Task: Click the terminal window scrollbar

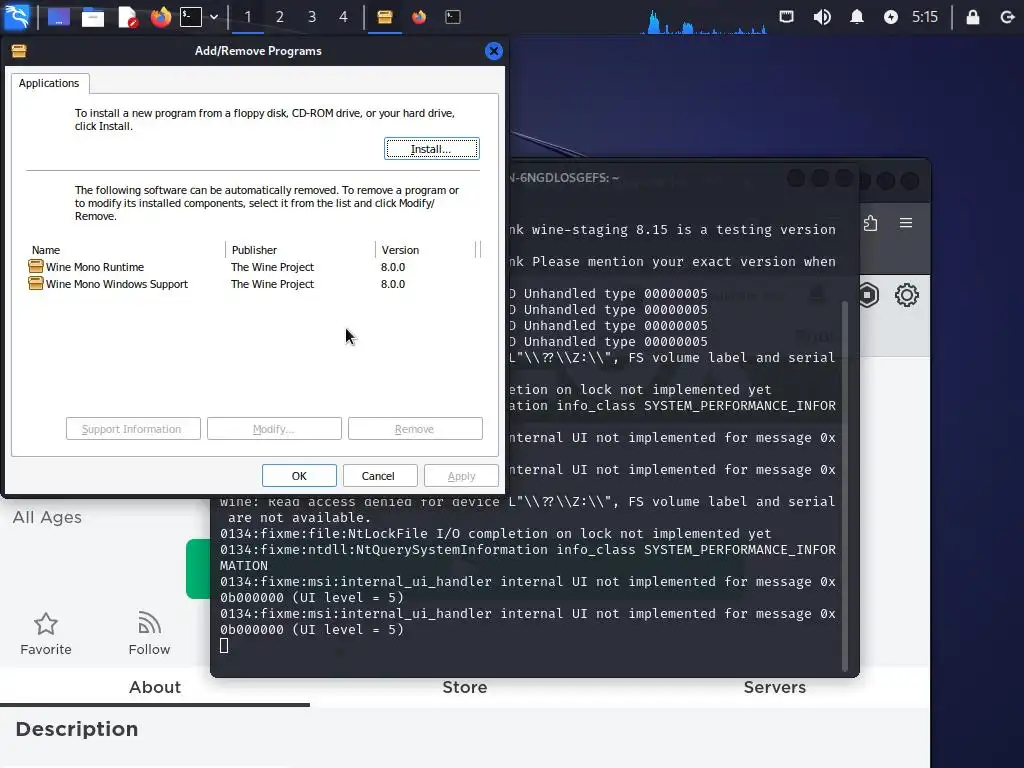Action: coord(844,487)
